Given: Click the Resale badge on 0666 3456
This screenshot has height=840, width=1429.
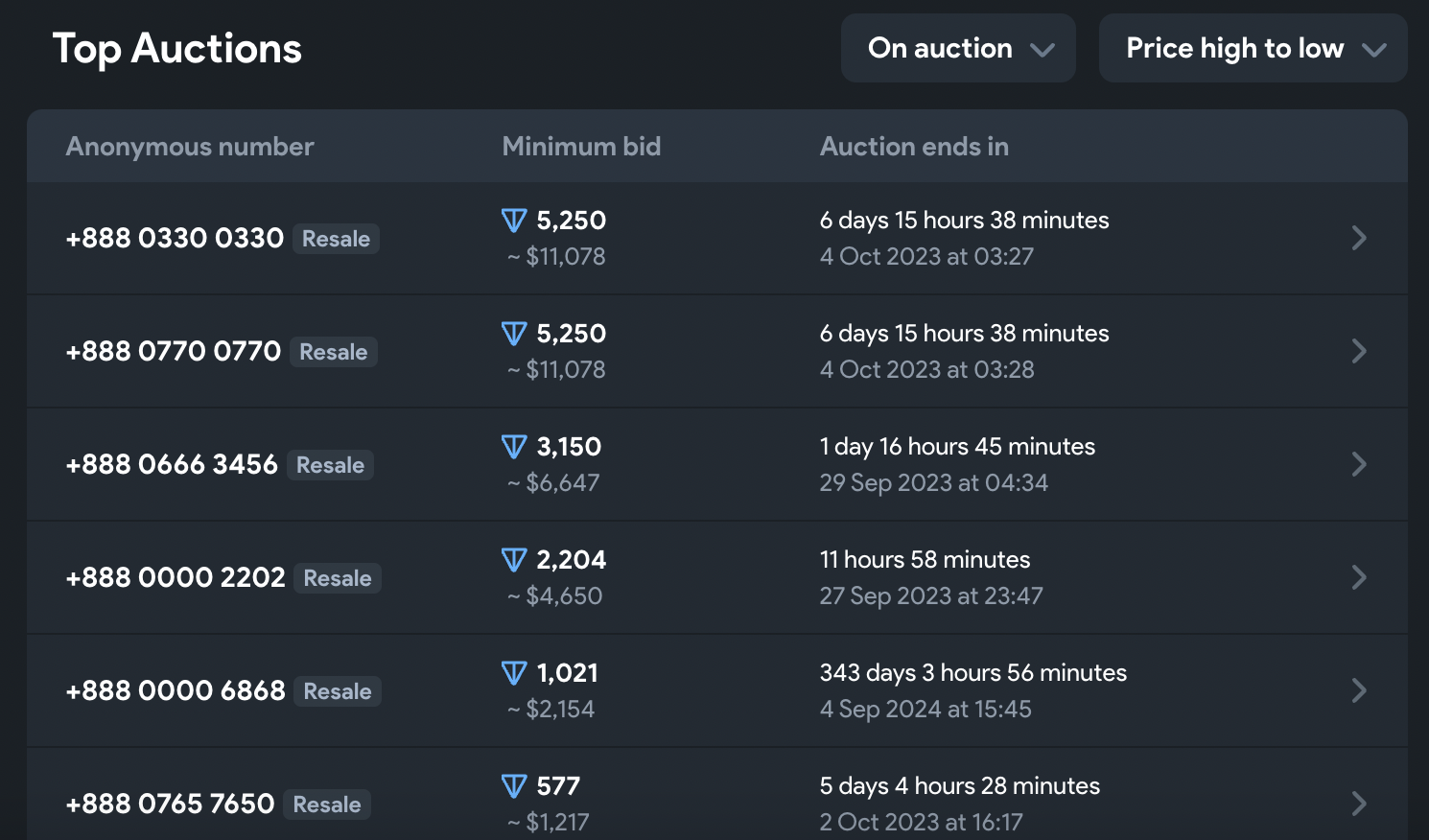Looking at the screenshot, I should [330, 465].
